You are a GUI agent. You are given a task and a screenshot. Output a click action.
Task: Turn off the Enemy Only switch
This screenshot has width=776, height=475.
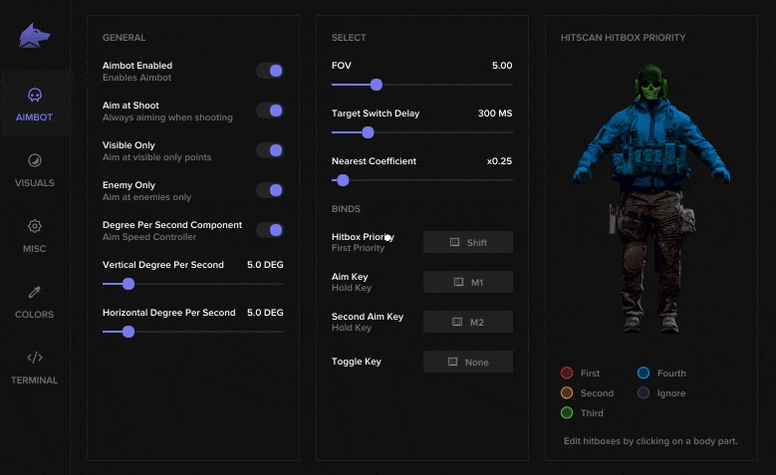pyautogui.click(x=270, y=190)
